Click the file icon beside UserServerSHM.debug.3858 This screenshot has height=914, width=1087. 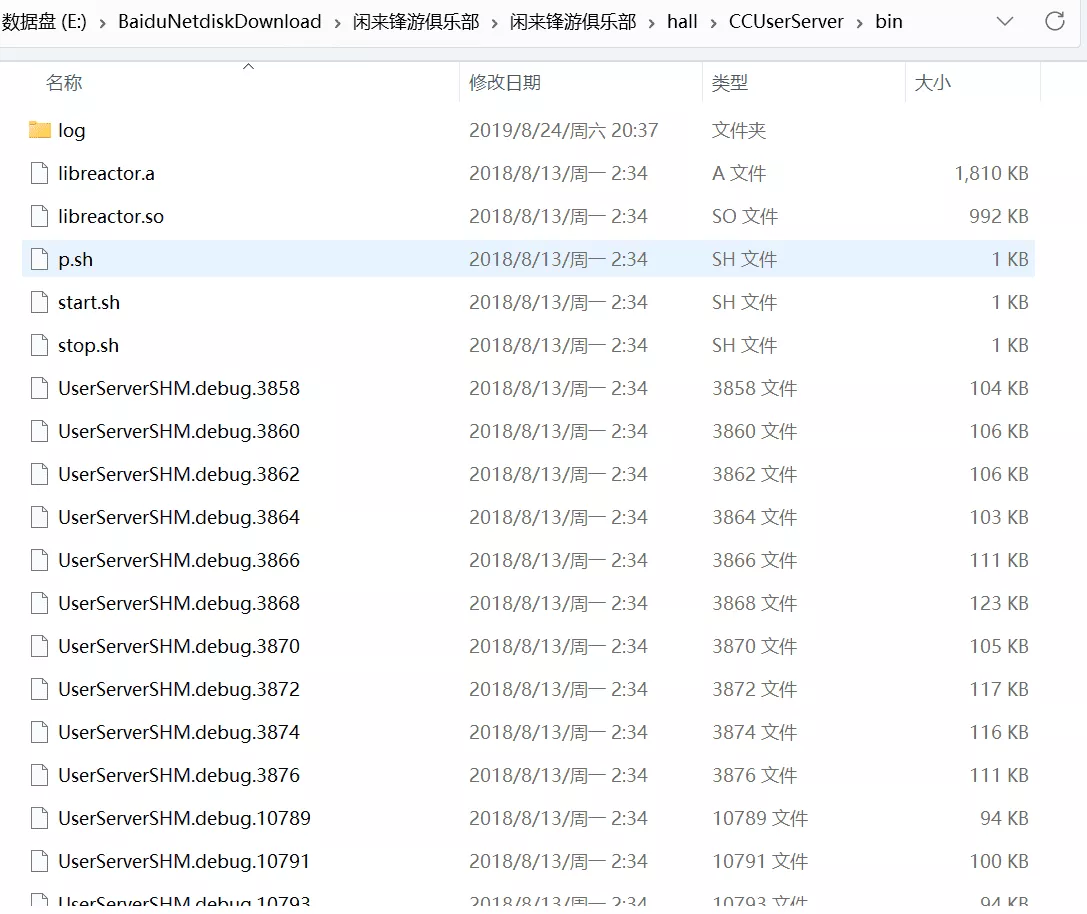pos(39,387)
